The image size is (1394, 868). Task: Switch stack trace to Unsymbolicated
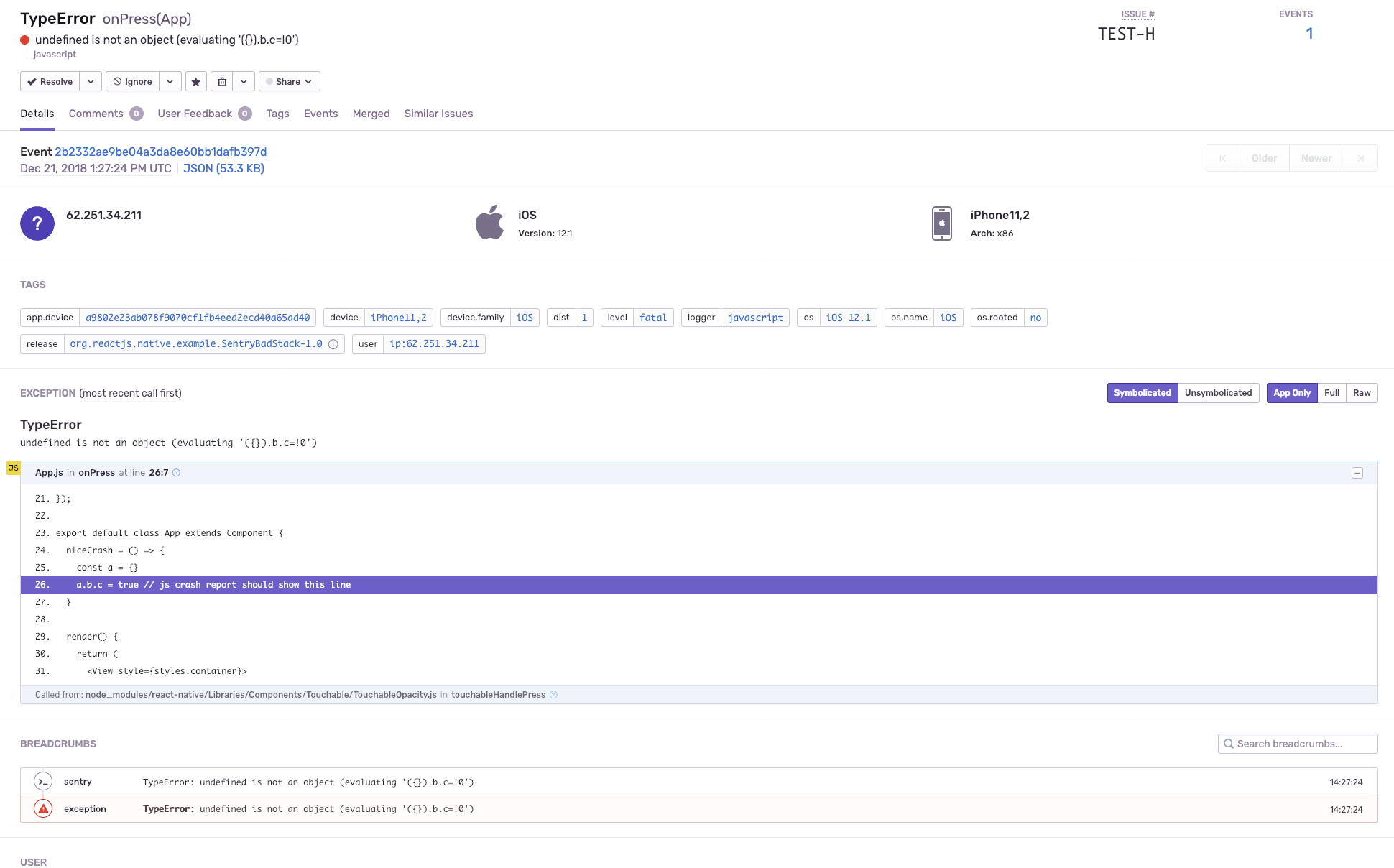(x=1218, y=393)
